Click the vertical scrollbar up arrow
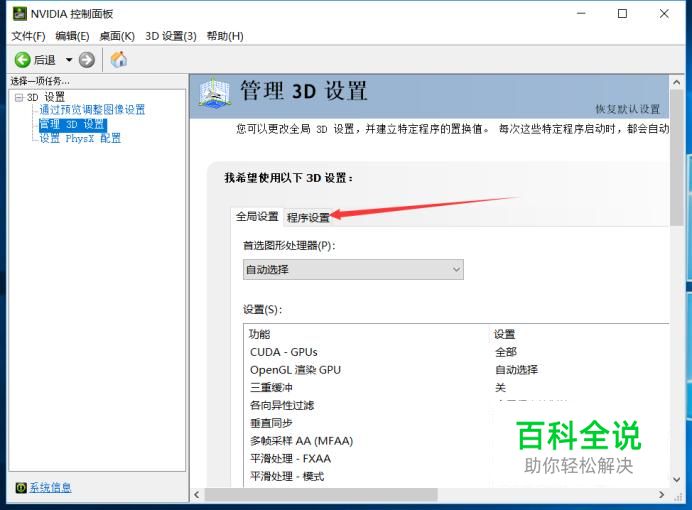This screenshot has height=510, width=692. coord(677,82)
